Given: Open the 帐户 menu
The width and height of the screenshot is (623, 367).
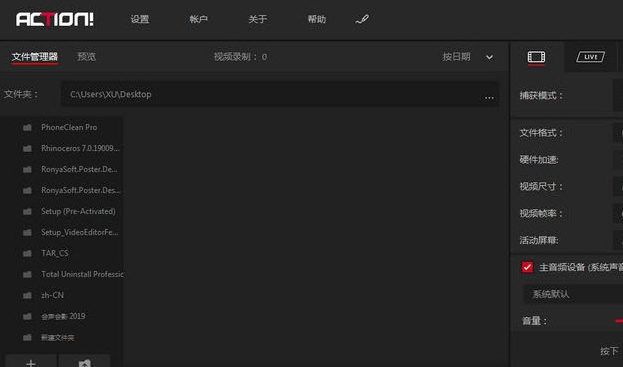Looking at the screenshot, I should point(199,19).
